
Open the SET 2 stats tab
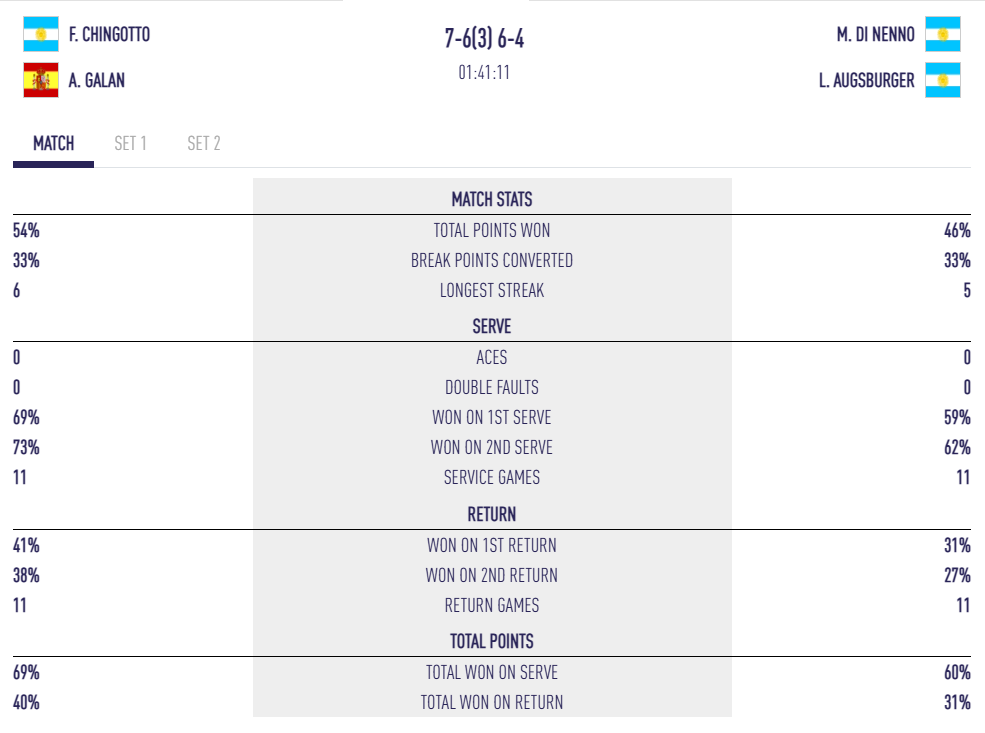point(204,143)
